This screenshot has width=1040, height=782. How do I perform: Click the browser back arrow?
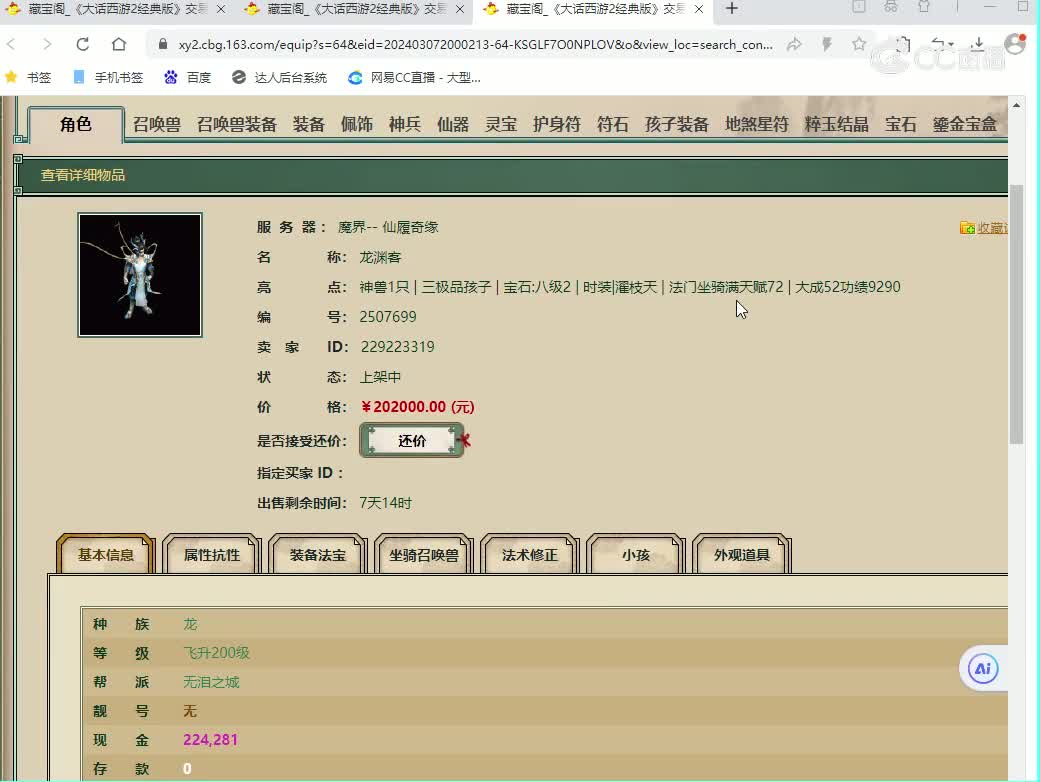11,44
